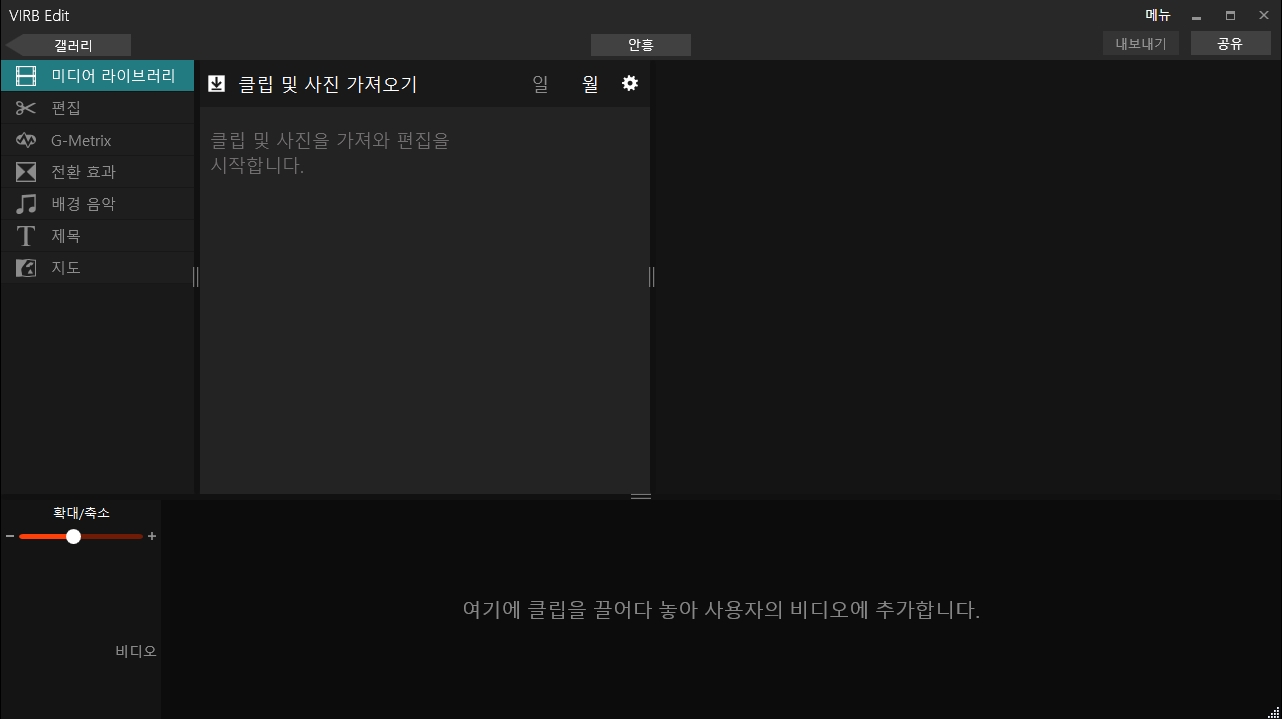
Task: Click the 공유 share button
Action: pyautogui.click(x=1231, y=44)
